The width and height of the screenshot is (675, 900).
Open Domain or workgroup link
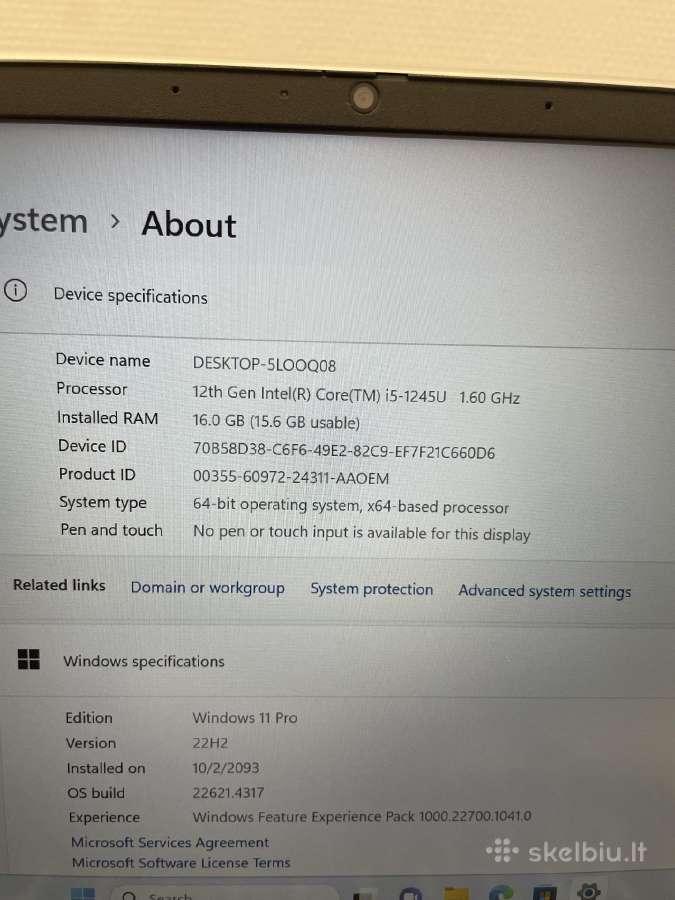coord(208,588)
